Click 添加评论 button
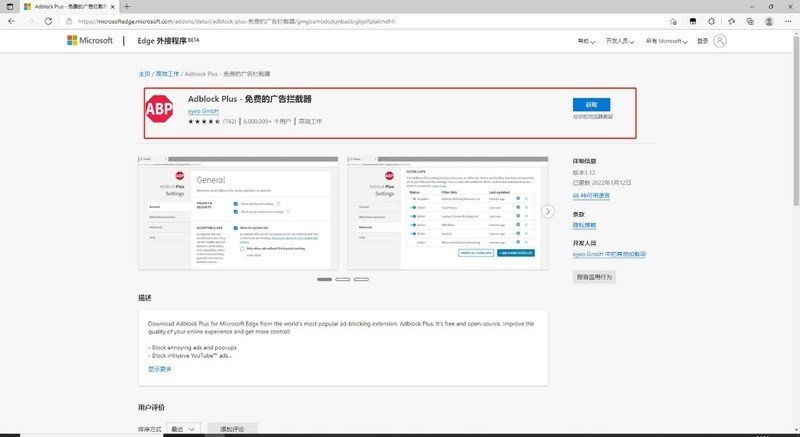This screenshot has height=437, width=800. coord(232,429)
